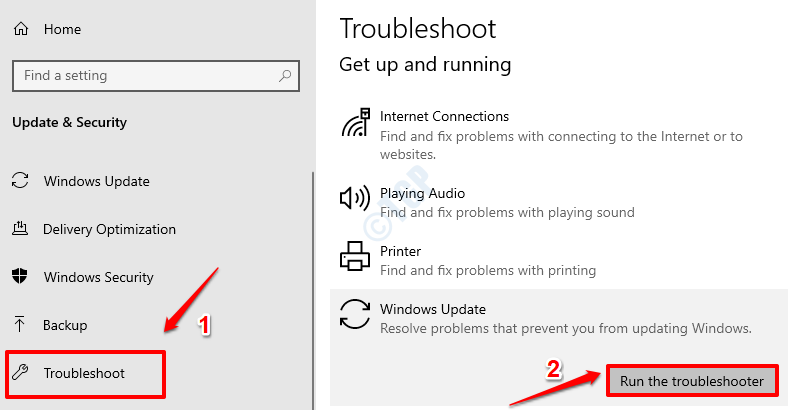Viewport: 796px width, 410px height.
Task: Click the Find a setting search box
Action: (156, 76)
